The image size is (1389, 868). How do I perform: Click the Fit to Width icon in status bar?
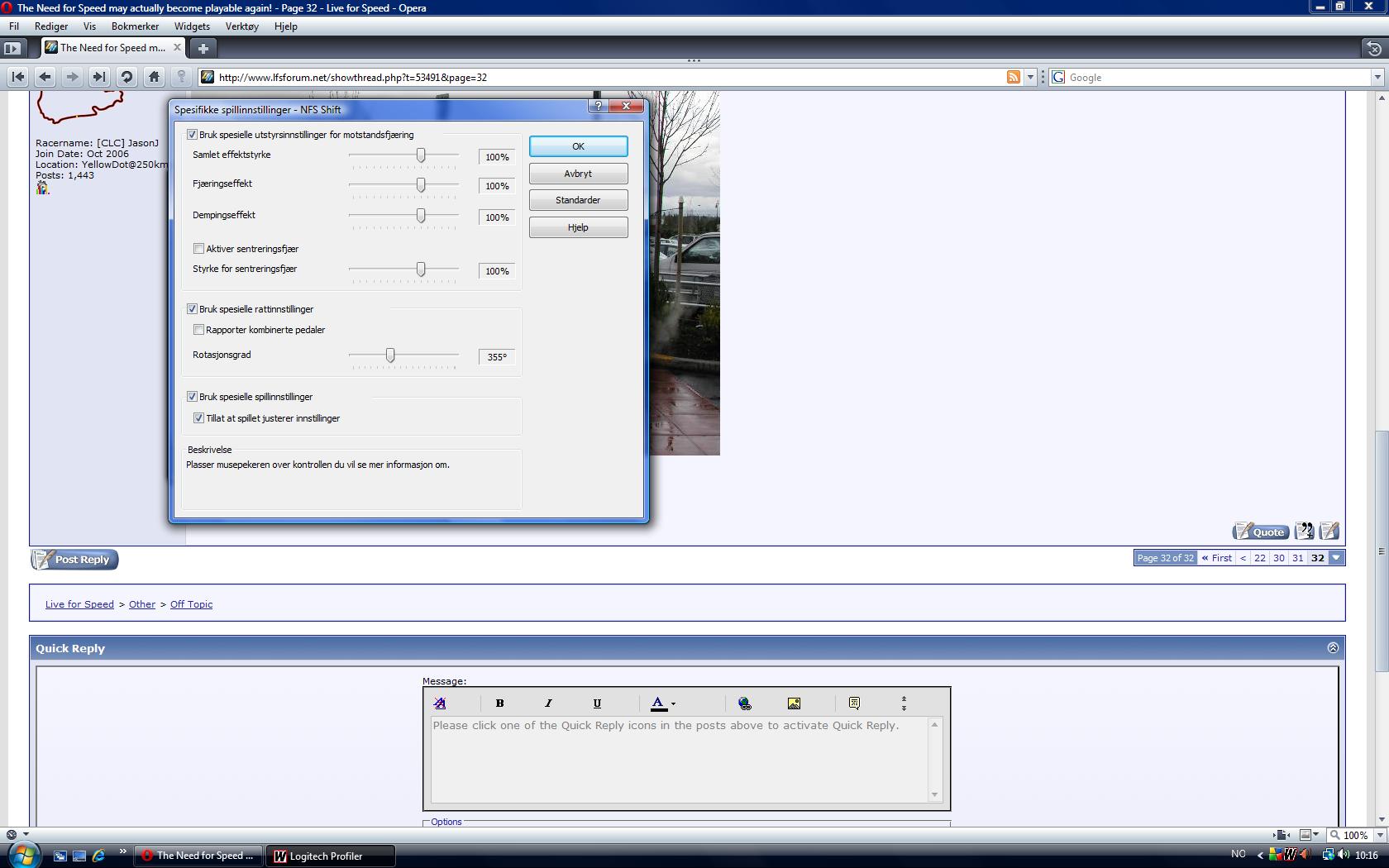[x=1282, y=835]
